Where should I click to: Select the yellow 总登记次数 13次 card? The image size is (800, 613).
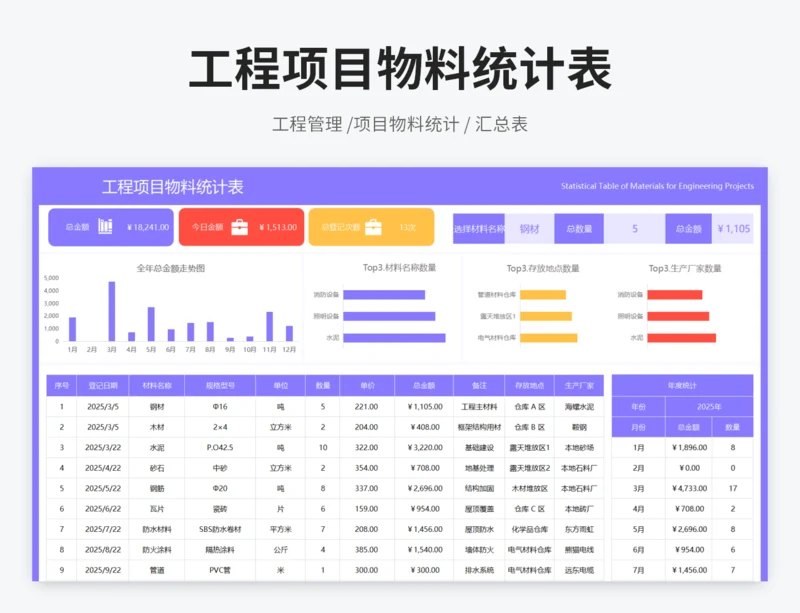tap(371, 227)
